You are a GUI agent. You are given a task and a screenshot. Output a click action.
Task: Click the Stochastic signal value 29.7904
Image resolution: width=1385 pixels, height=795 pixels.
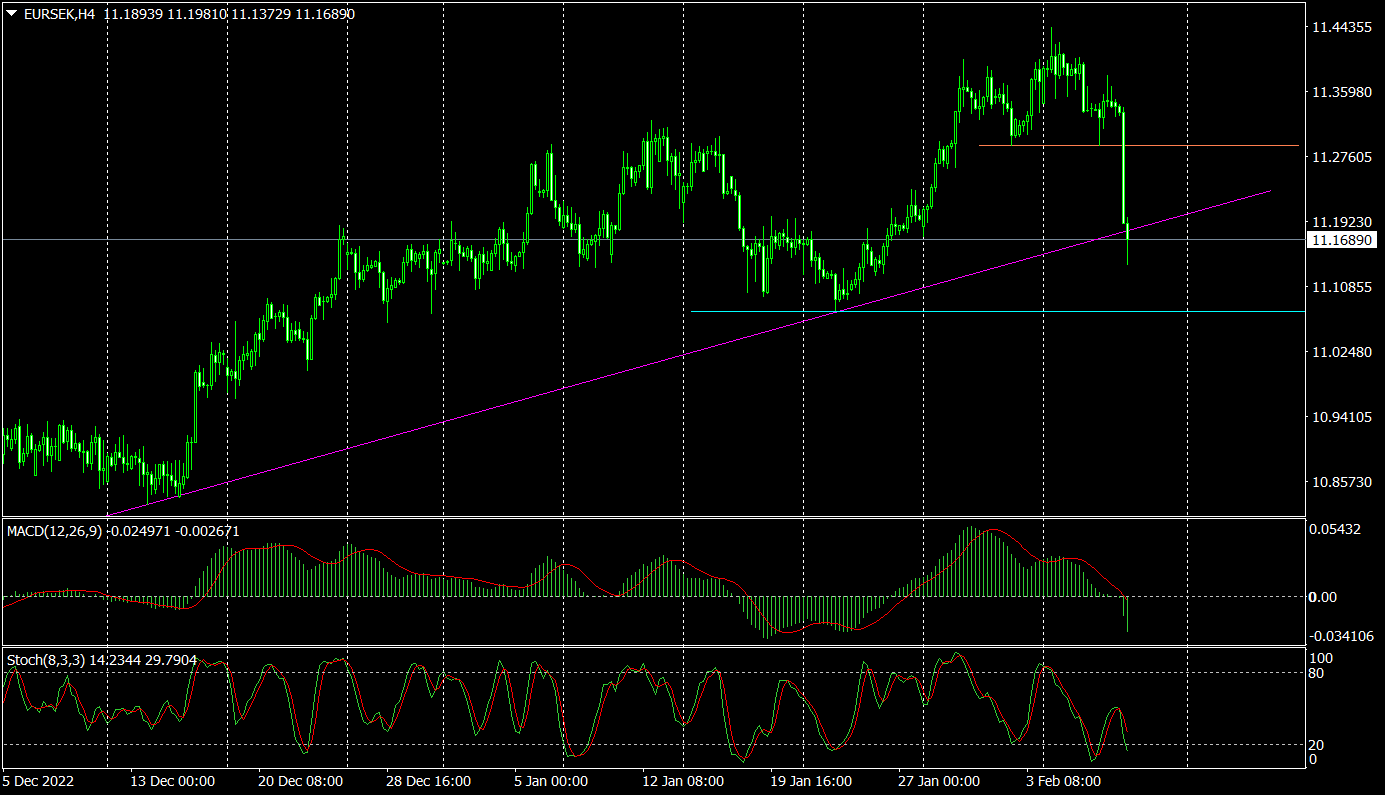tap(171, 660)
